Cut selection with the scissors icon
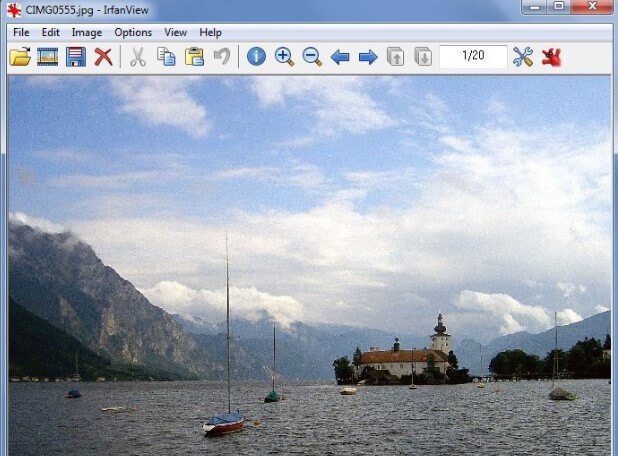This screenshot has width=618, height=456. pos(138,57)
